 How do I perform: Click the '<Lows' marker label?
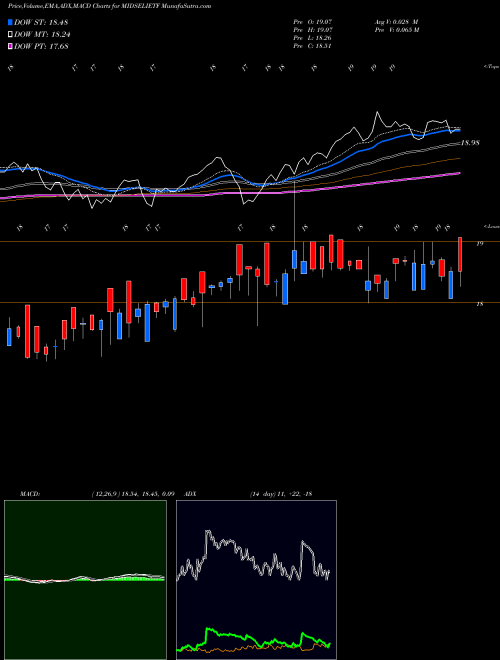pyautogui.click(x=491, y=226)
